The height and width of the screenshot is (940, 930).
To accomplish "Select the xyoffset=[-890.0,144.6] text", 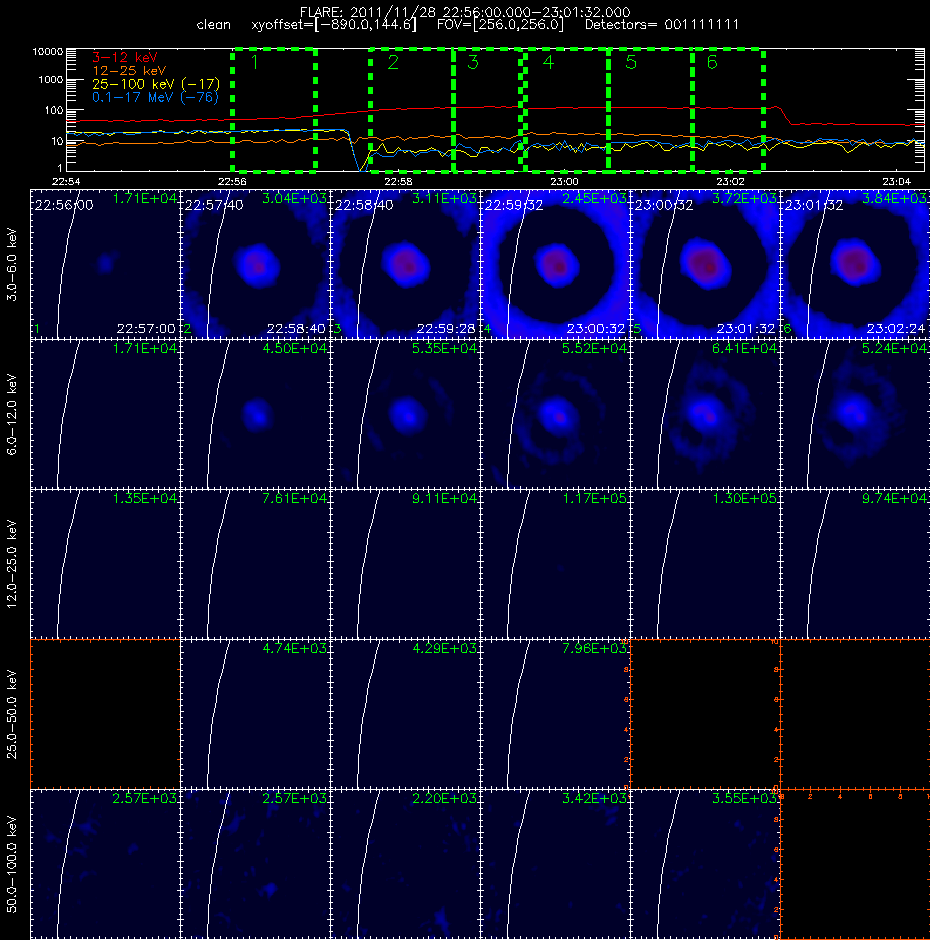I will click(x=333, y=25).
